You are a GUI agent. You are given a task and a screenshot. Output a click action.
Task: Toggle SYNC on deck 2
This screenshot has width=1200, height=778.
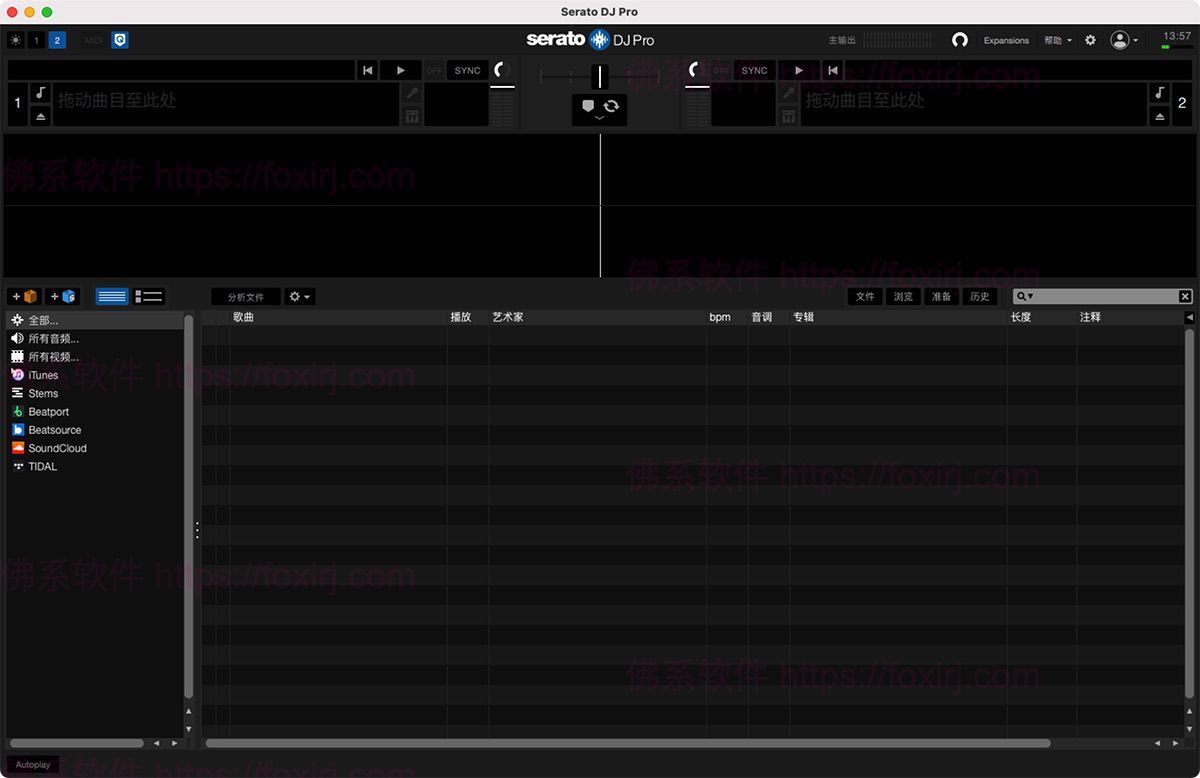pyautogui.click(x=754, y=71)
